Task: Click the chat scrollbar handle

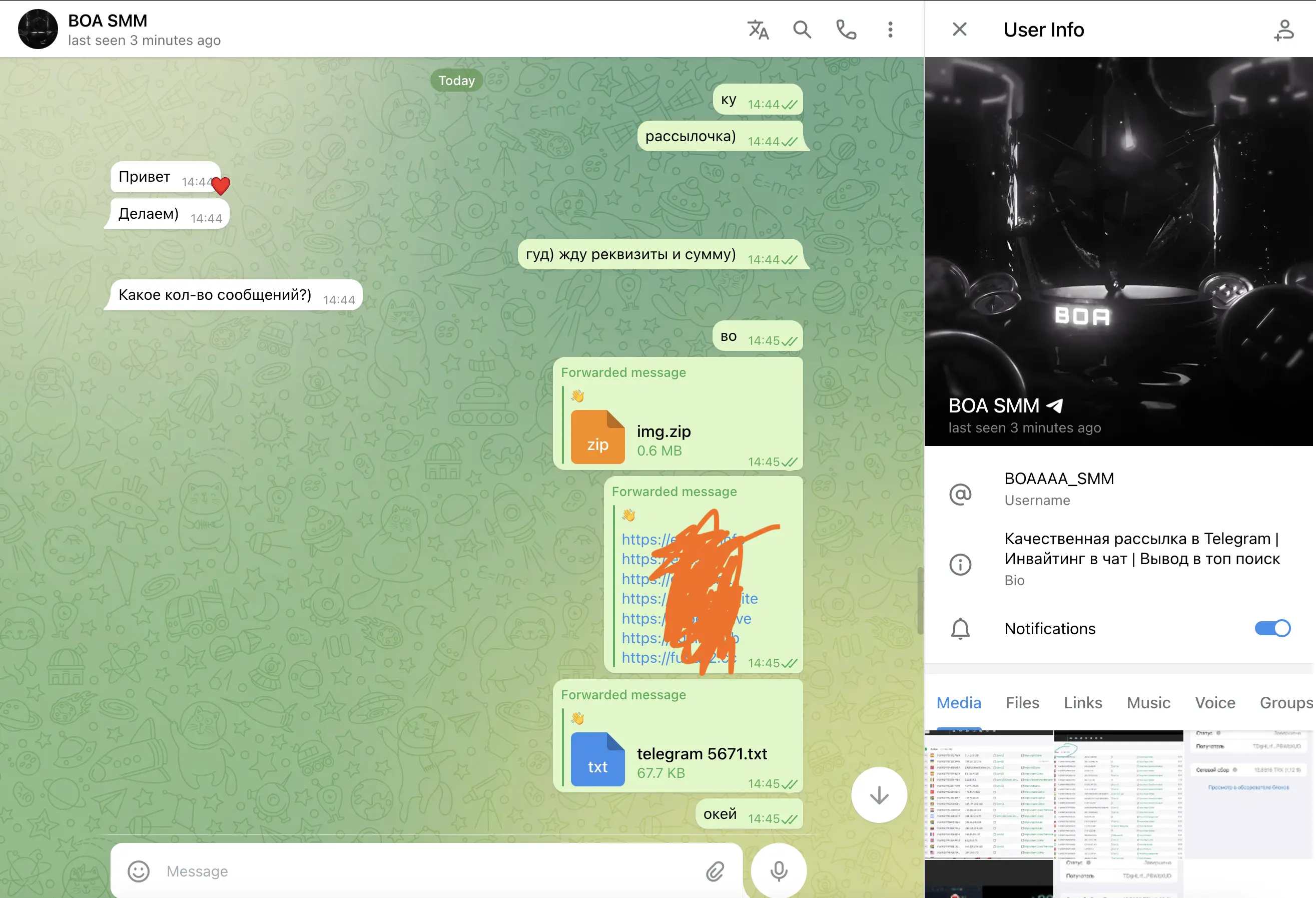Action: coord(920,600)
